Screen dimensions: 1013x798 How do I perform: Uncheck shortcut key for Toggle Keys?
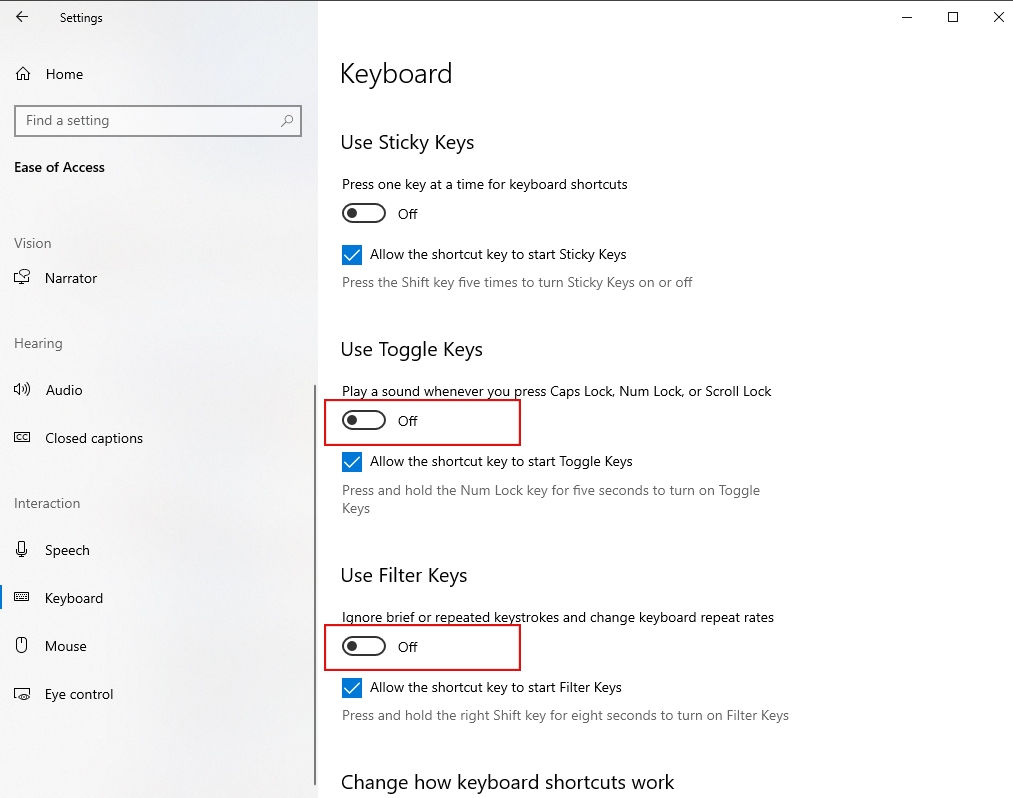coord(352,462)
